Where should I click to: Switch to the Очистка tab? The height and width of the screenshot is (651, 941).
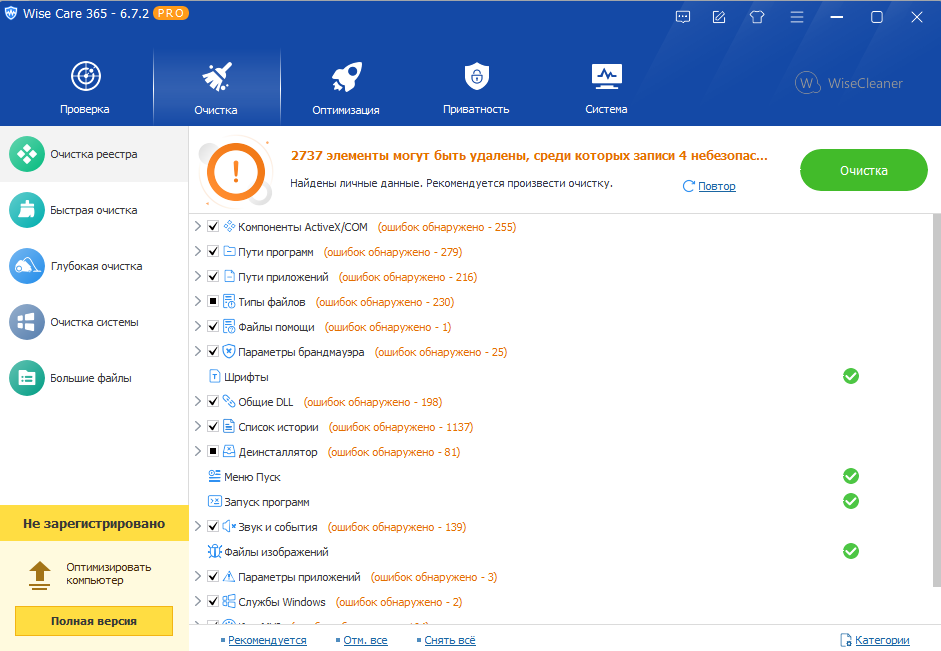pyautogui.click(x=216, y=88)
